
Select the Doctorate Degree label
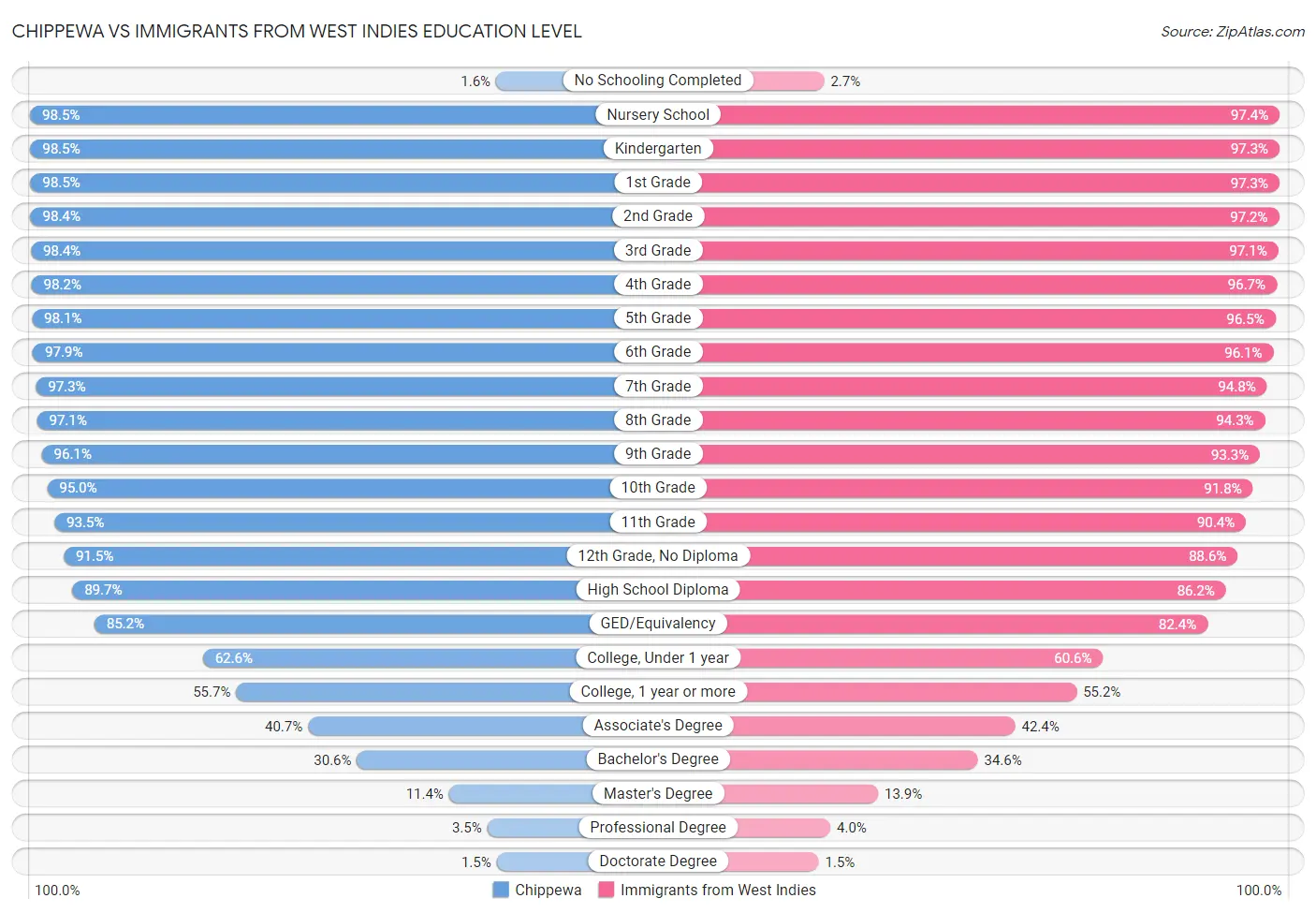coord(658,861)
